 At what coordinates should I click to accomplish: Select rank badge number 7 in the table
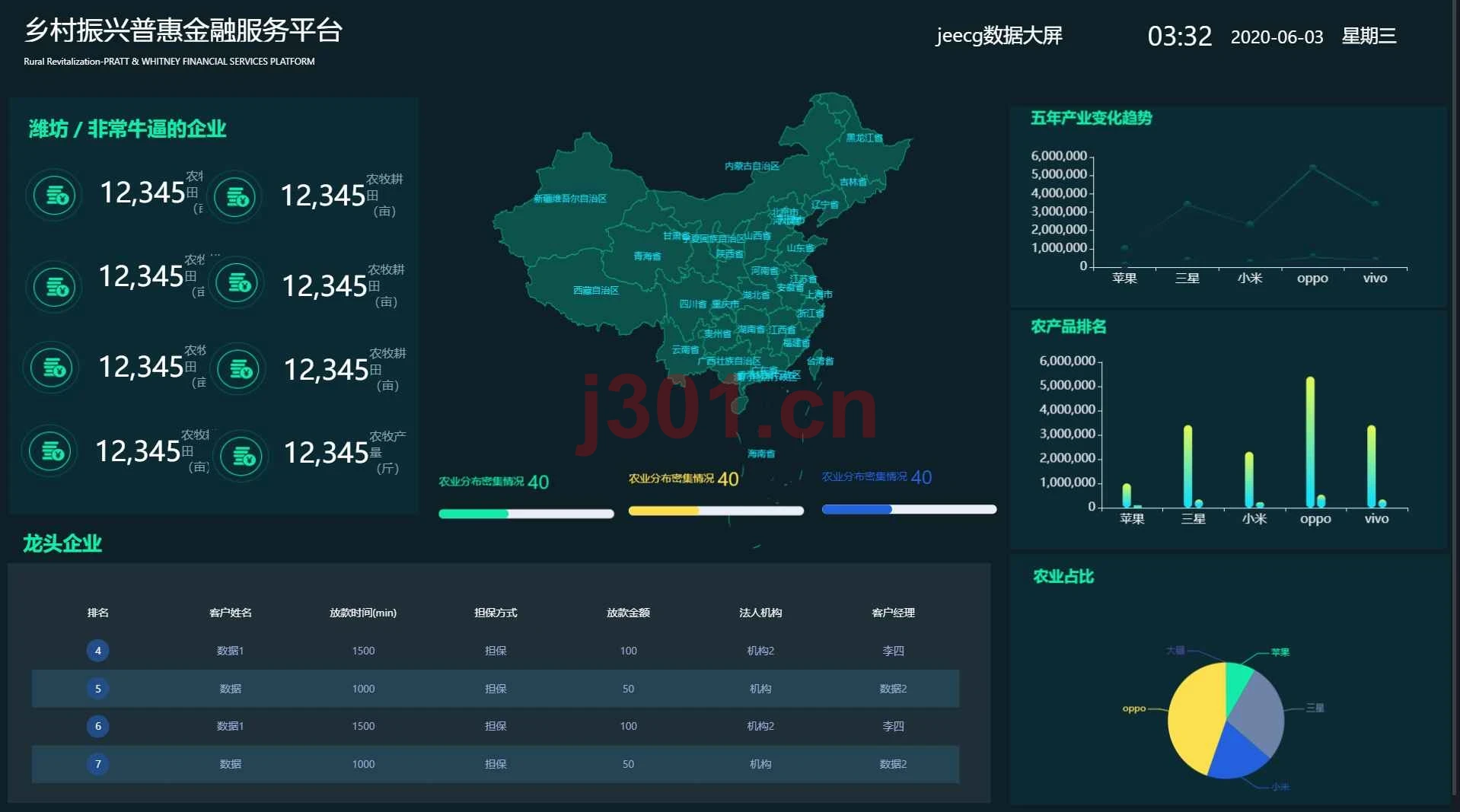[97, 763]
